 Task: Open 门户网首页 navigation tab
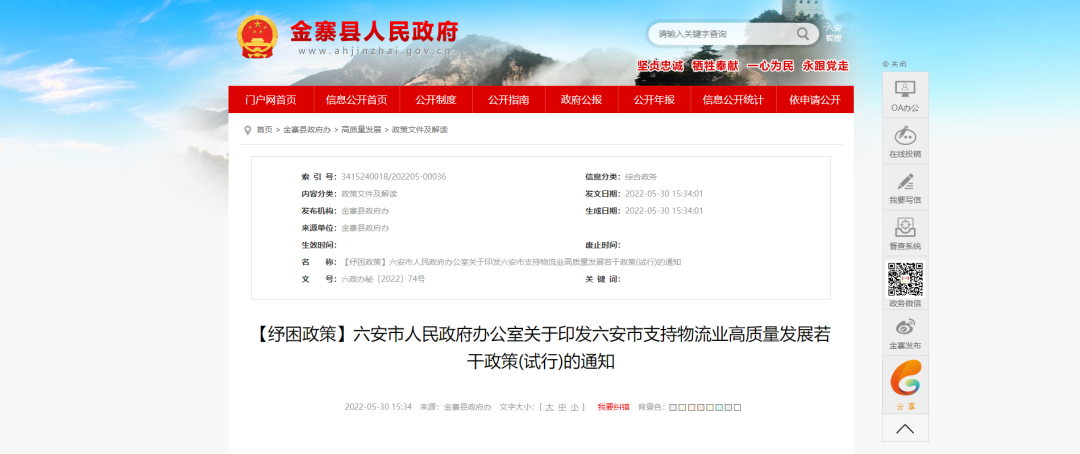coord(271,99)
